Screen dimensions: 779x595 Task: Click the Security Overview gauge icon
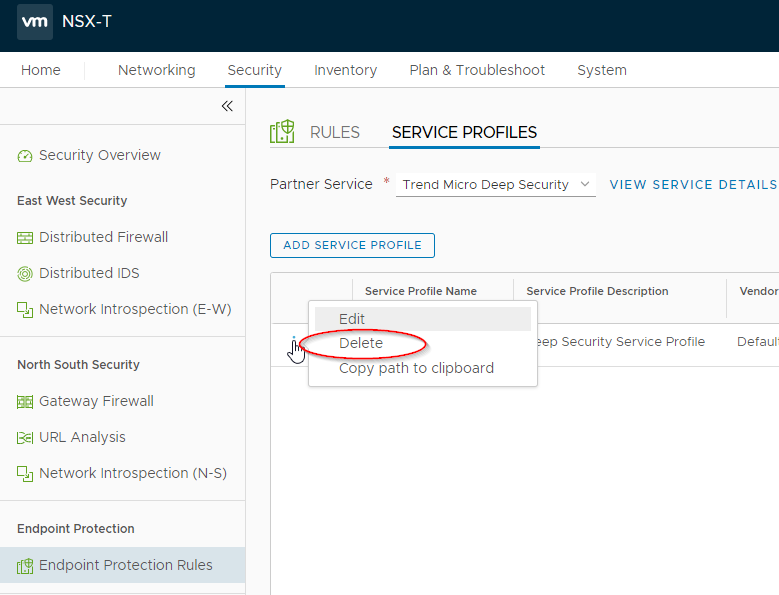click(25, 156)
